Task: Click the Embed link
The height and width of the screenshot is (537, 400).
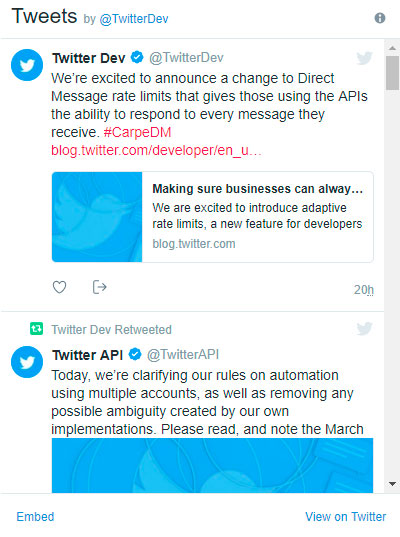Action: (x=35, y=516)
